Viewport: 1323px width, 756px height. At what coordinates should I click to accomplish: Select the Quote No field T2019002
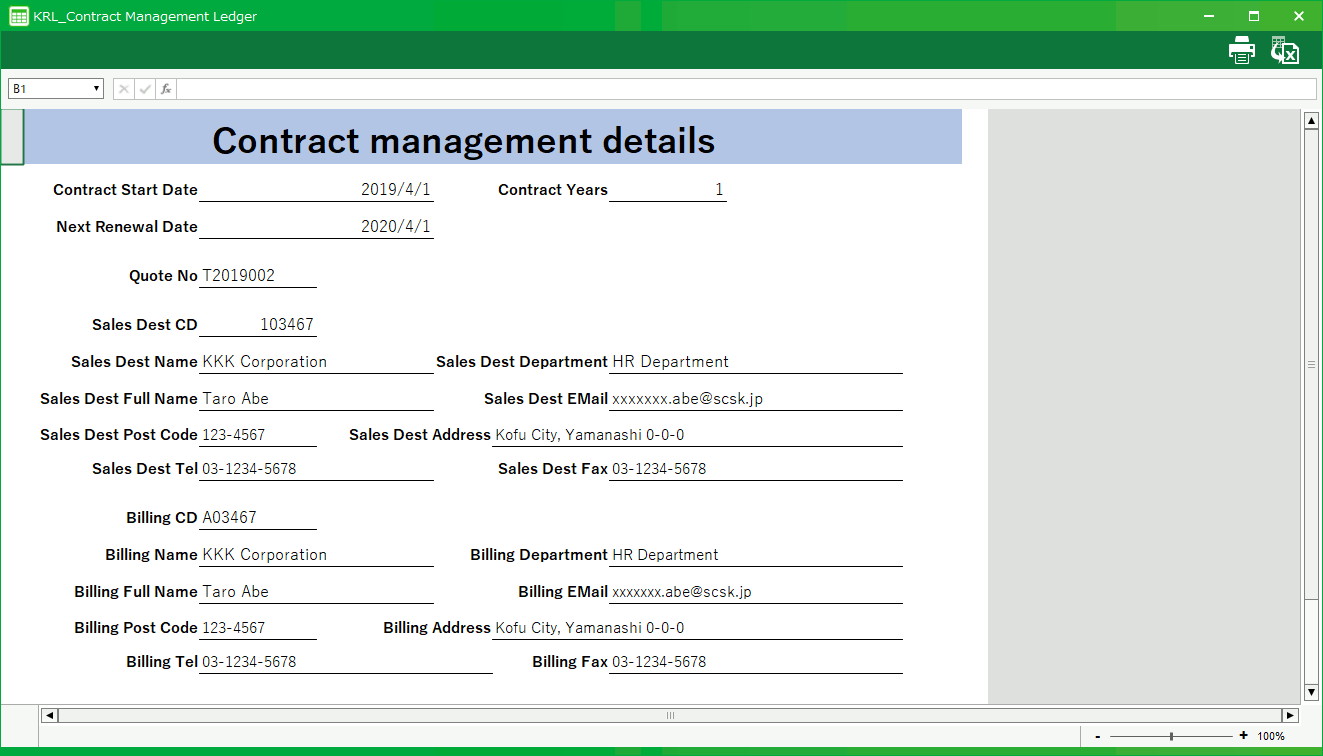coord(257,276)
